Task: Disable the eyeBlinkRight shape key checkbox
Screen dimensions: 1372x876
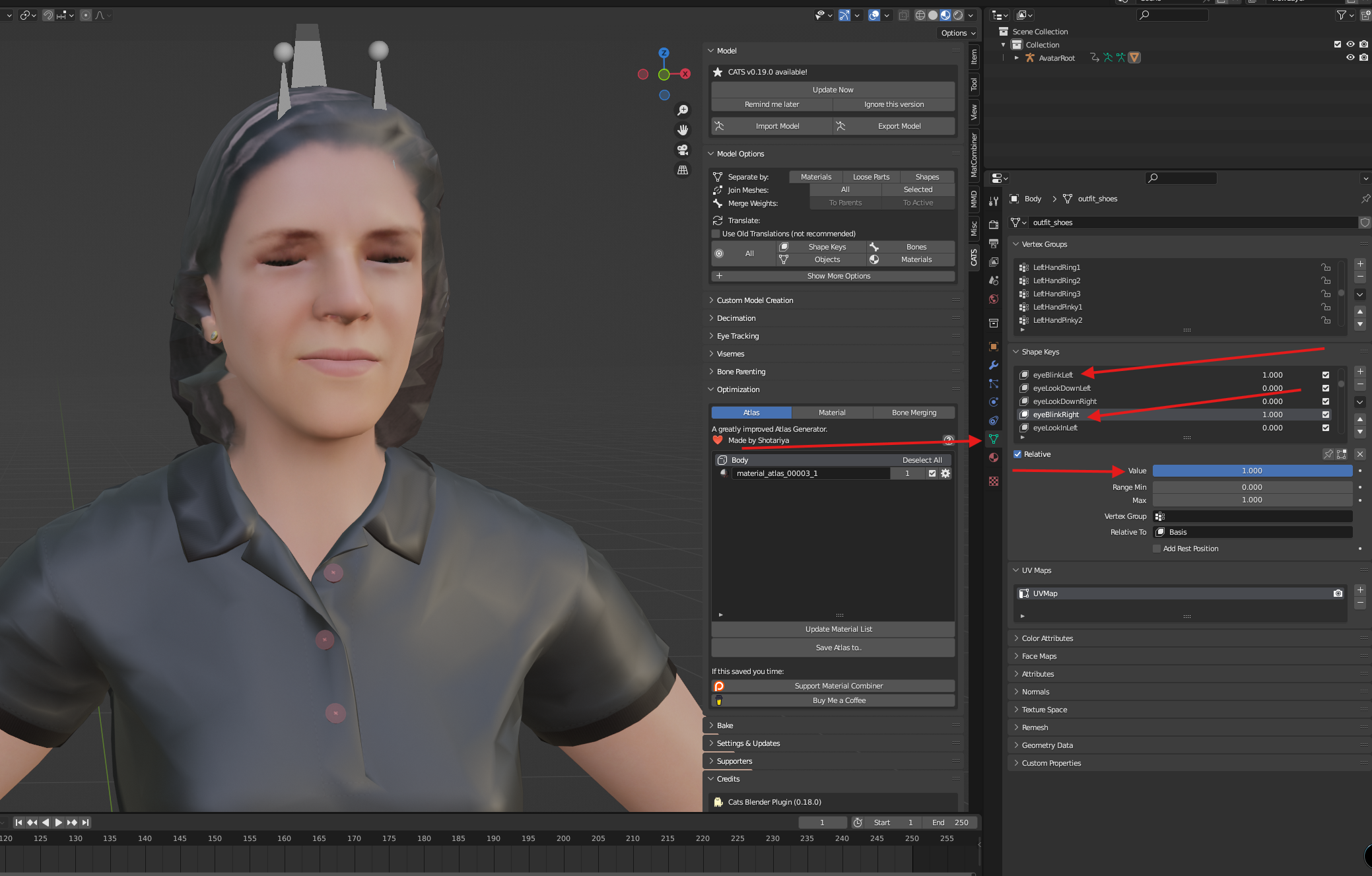Action: 1326,415
